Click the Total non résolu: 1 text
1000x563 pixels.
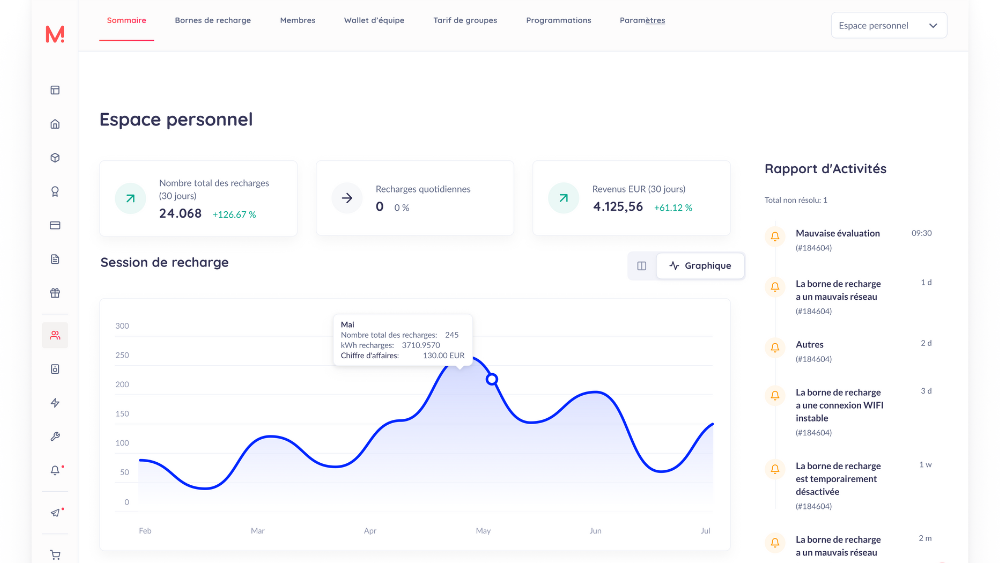(796, 200)
